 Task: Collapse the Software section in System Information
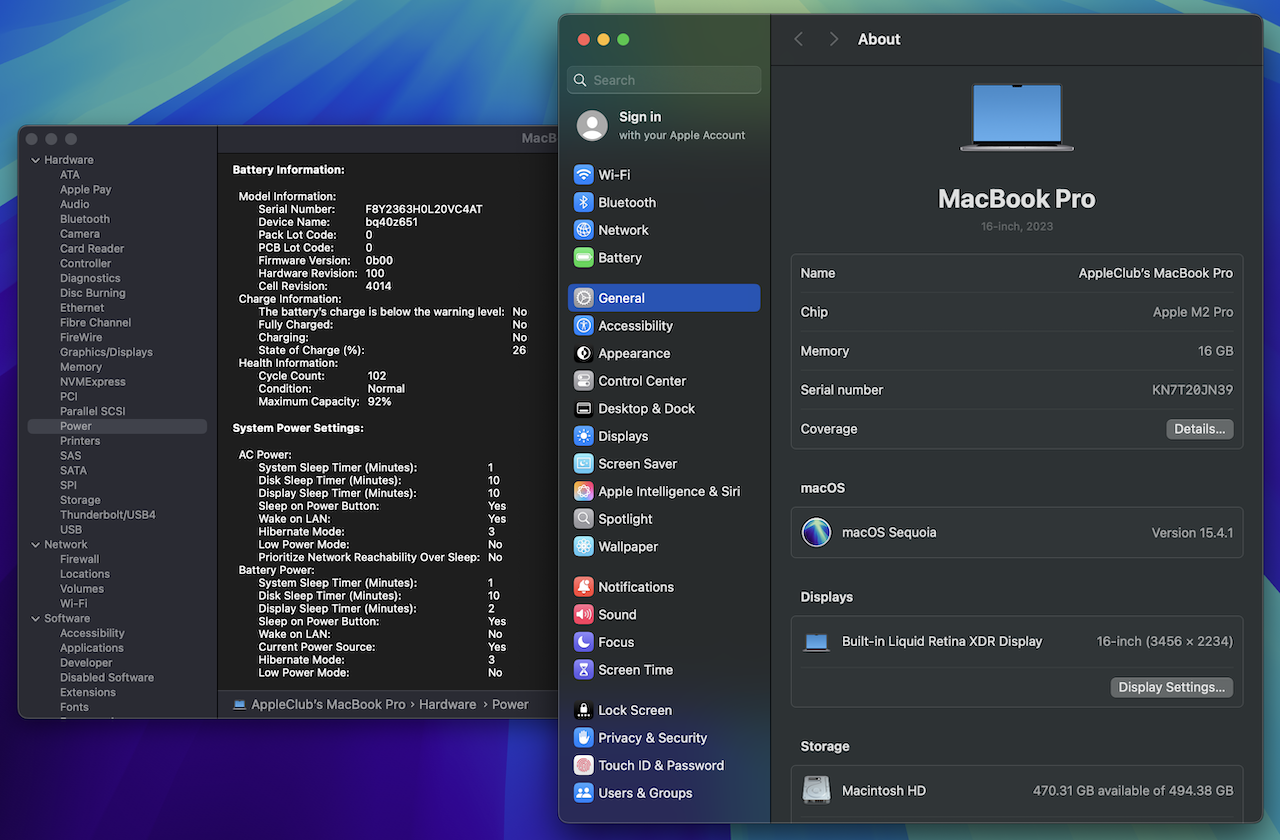(x=36, y=618)
